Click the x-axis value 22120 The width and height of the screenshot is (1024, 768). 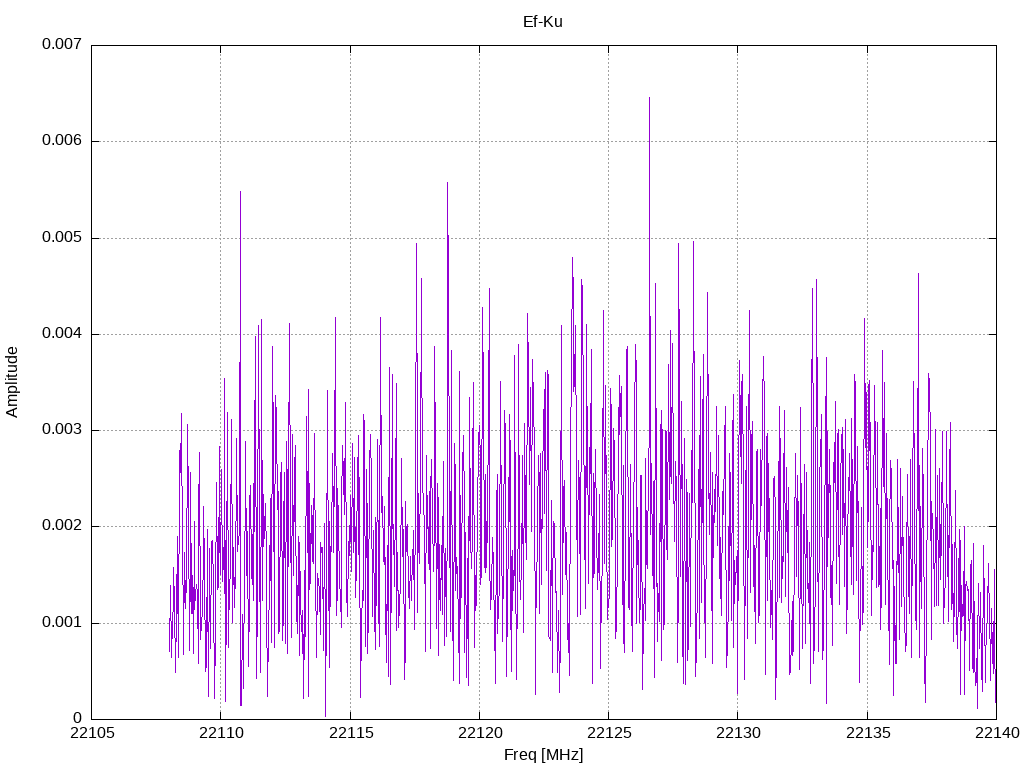tap(480, 733)
